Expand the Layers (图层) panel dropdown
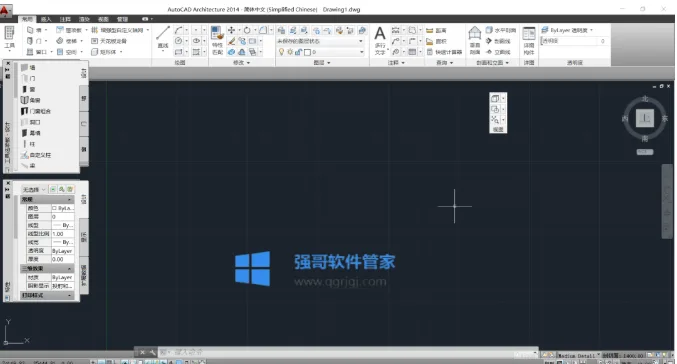The image size is (677, 364). 322,63
